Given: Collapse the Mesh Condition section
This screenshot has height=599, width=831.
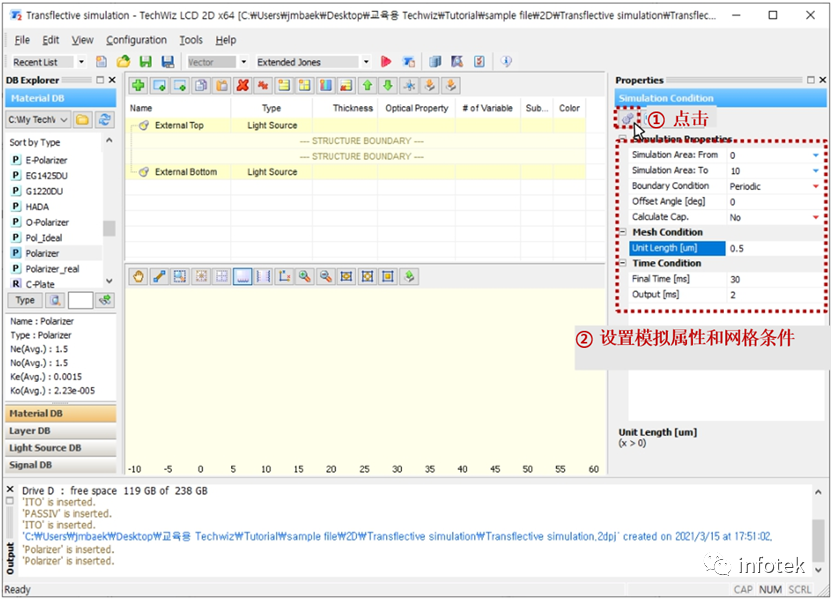Looking at the screenshot, I should click(623, 232).
